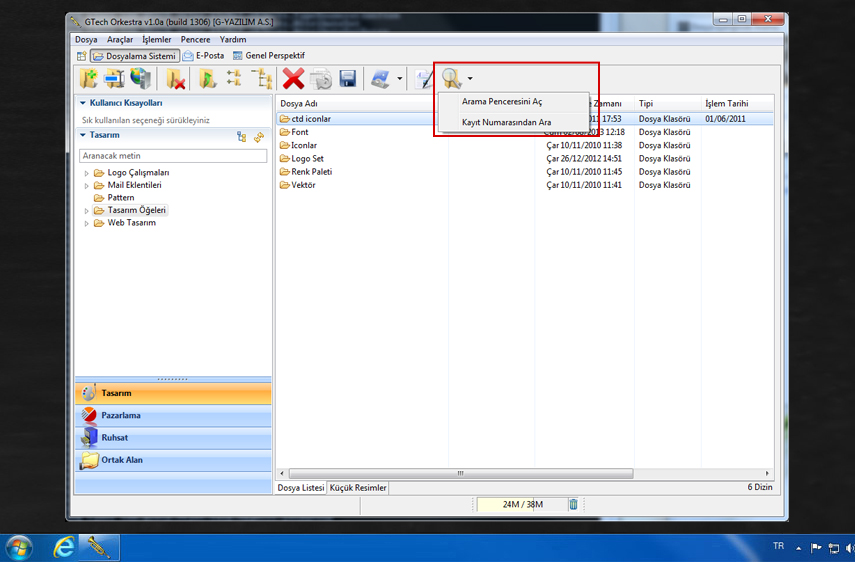
Task: Click the tree view icon in Tasarım header
Action: tap(242, 137)
